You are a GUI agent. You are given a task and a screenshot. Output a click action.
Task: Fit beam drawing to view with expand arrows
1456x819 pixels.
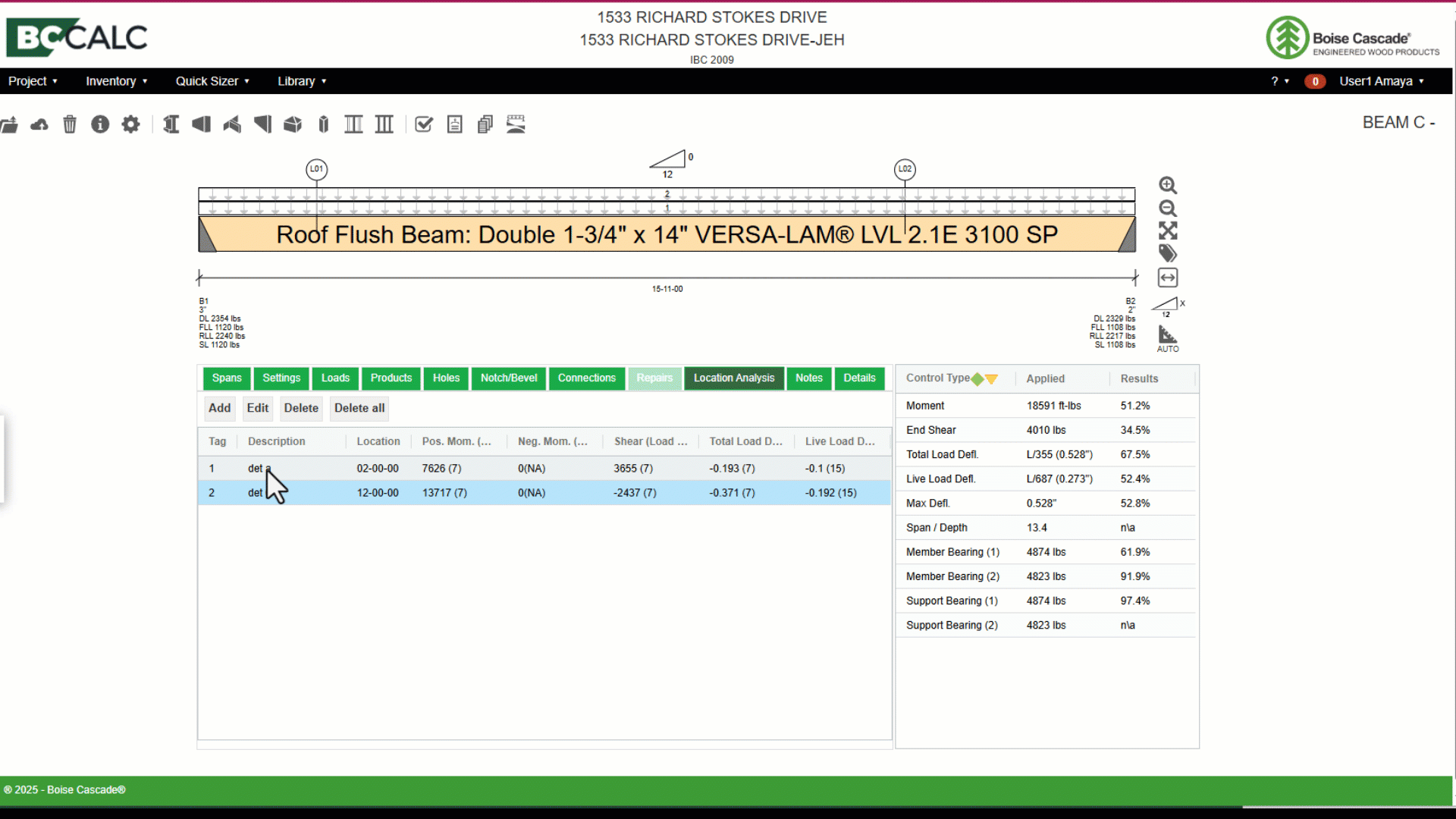(x=1168, y=231)
